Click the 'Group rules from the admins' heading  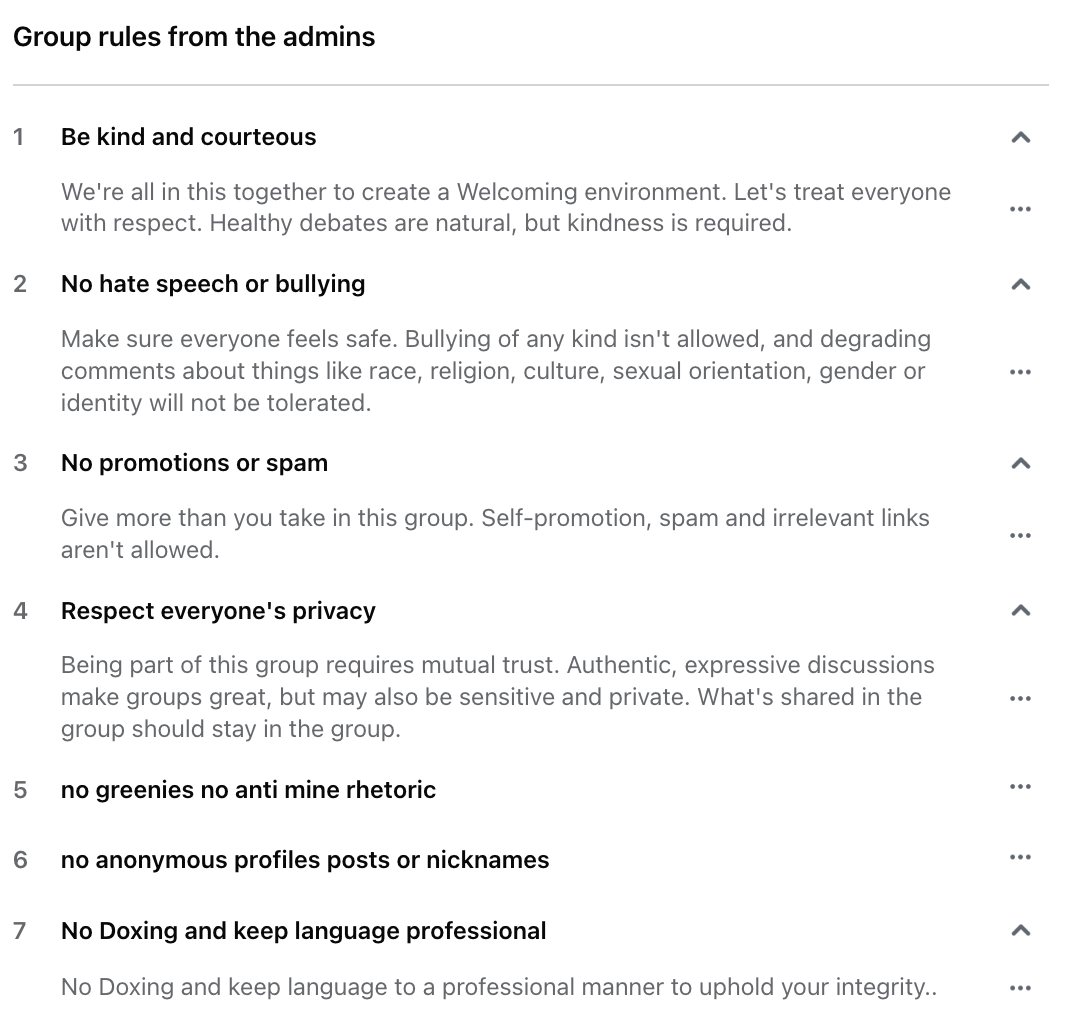194,37
